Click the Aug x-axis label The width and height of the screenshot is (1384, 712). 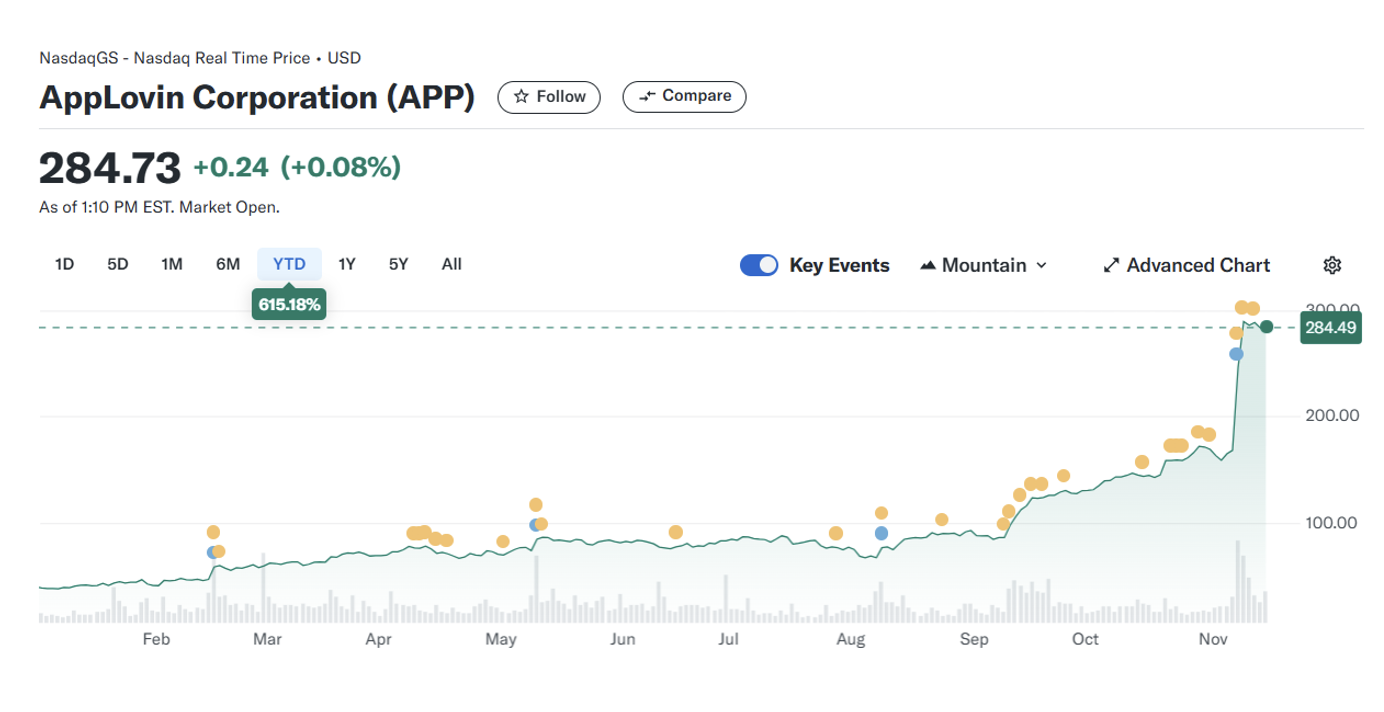click(850, 639)
